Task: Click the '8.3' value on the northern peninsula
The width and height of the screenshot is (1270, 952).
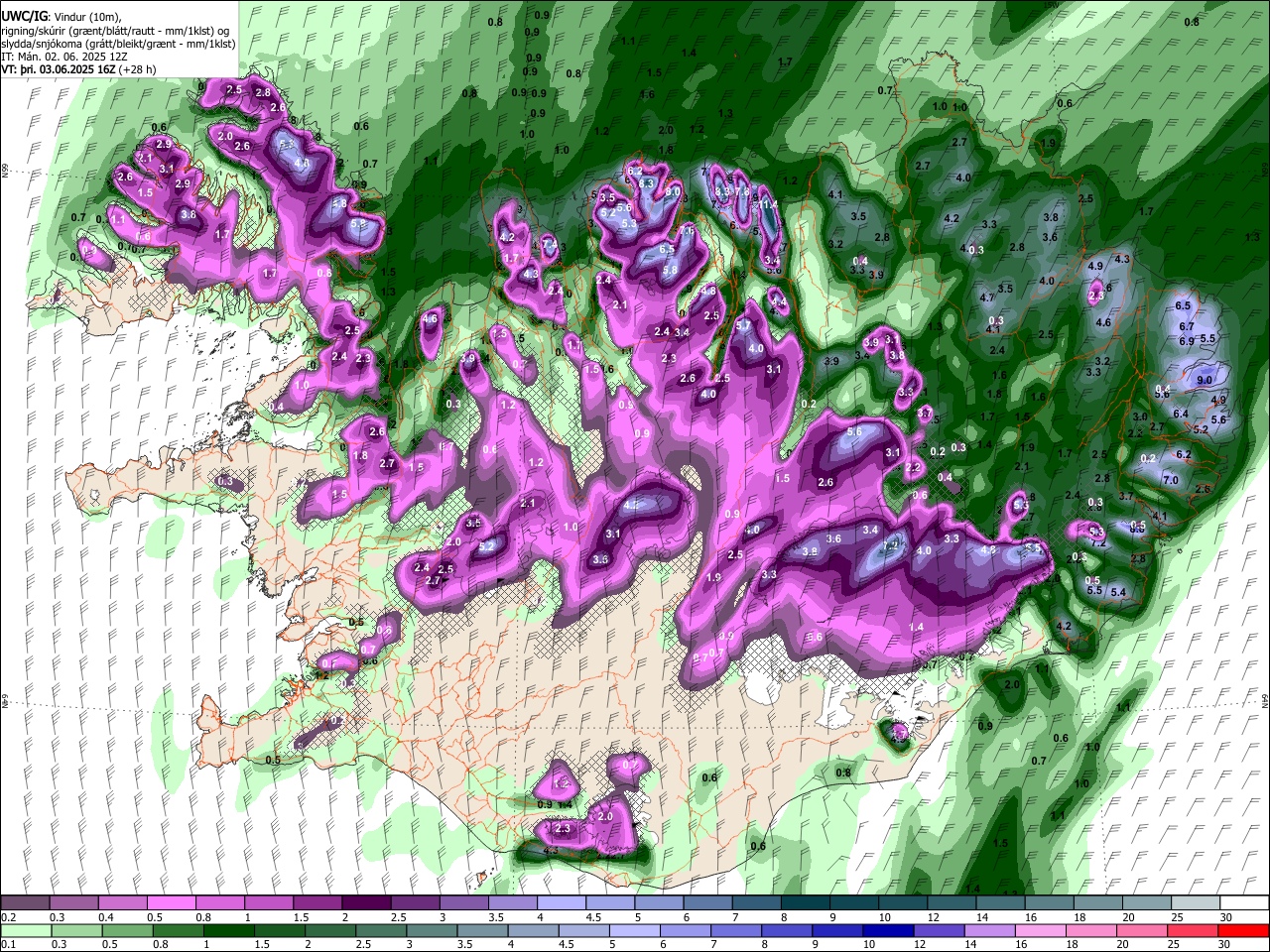Action: tap(647, 182)
